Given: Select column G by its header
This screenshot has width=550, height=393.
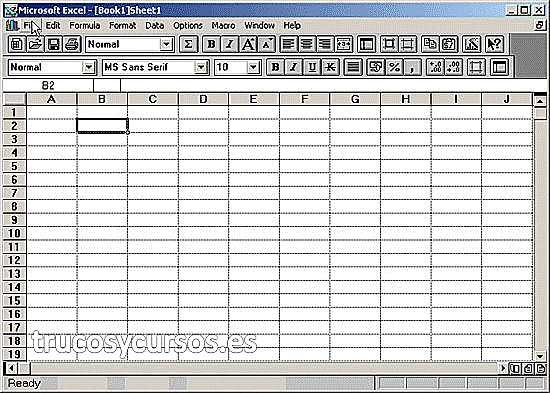Looking at the screenshot, I should (355, 99).
